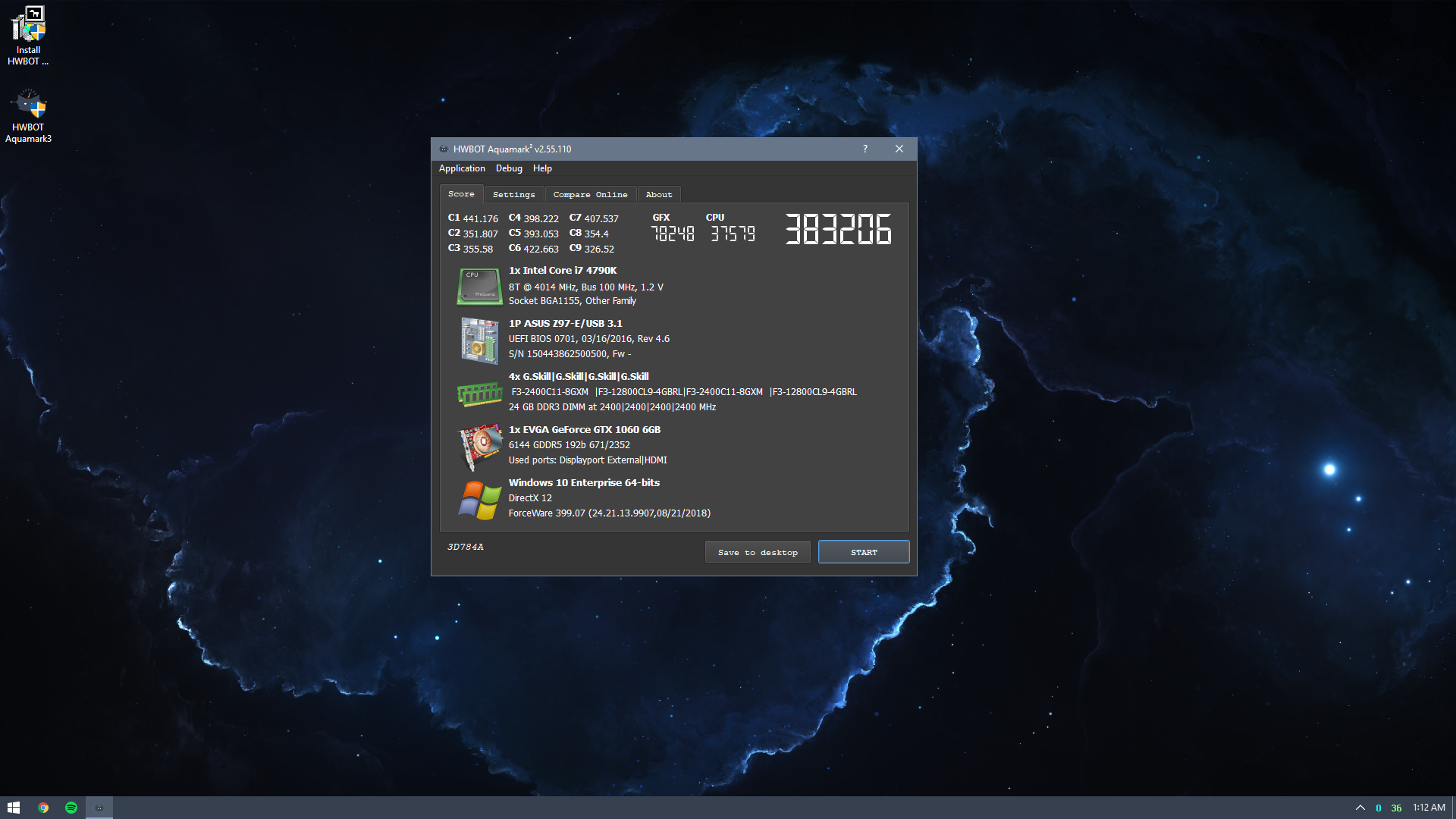This screenshot has height=819, width=1456.
Task: Click the F3-2400C11-8GXM module list line
Action: tap(683, 392)
